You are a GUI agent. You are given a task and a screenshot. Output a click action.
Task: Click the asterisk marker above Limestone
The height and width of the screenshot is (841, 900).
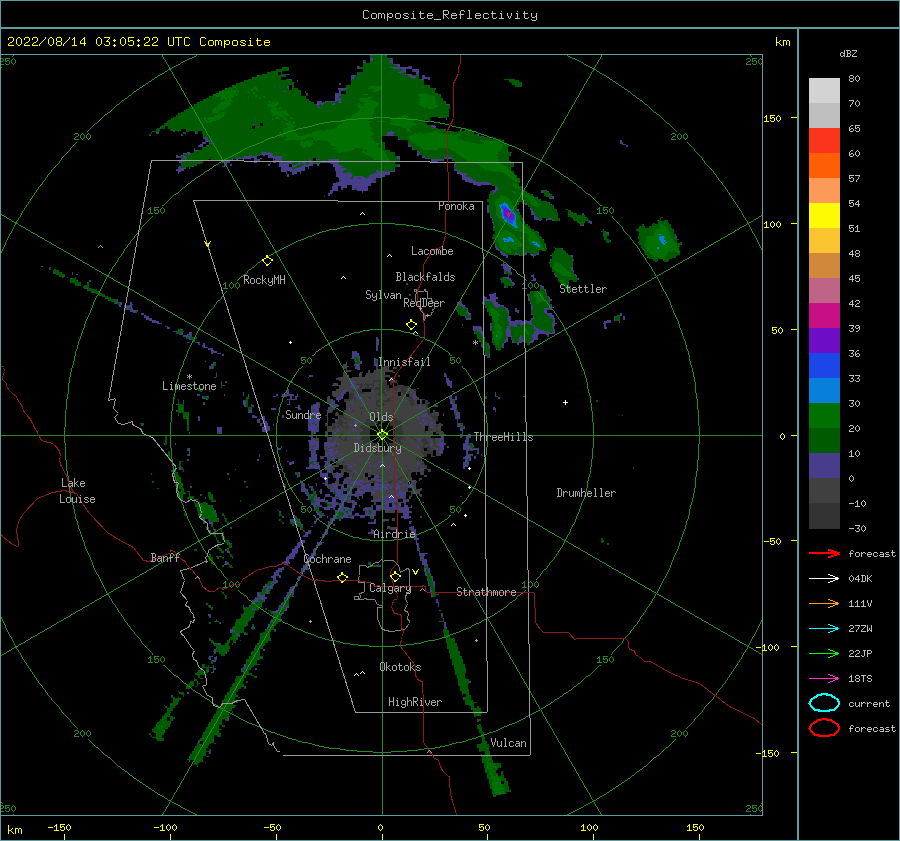click(189, 377)
